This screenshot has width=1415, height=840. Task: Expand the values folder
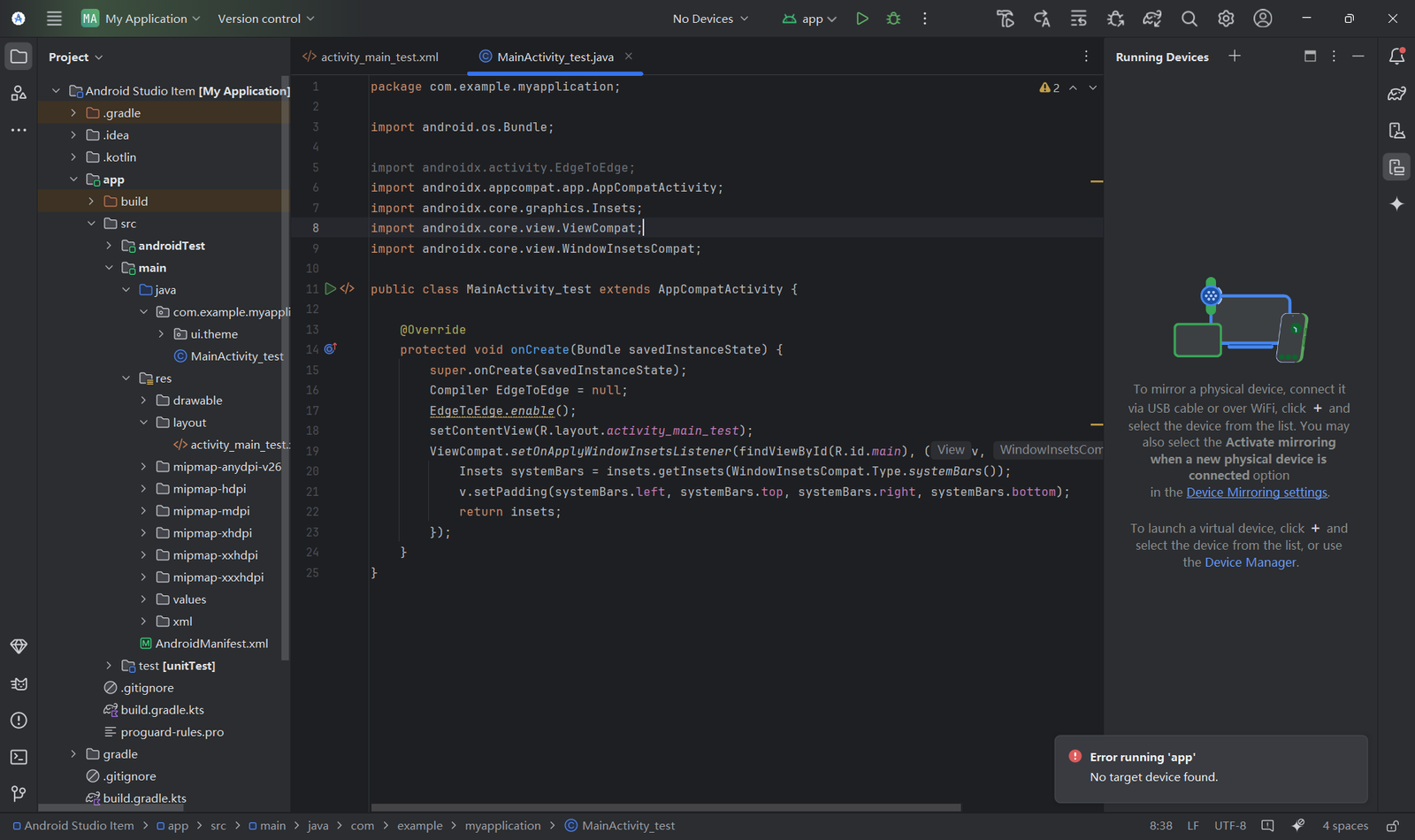click(x=144, y=599)
